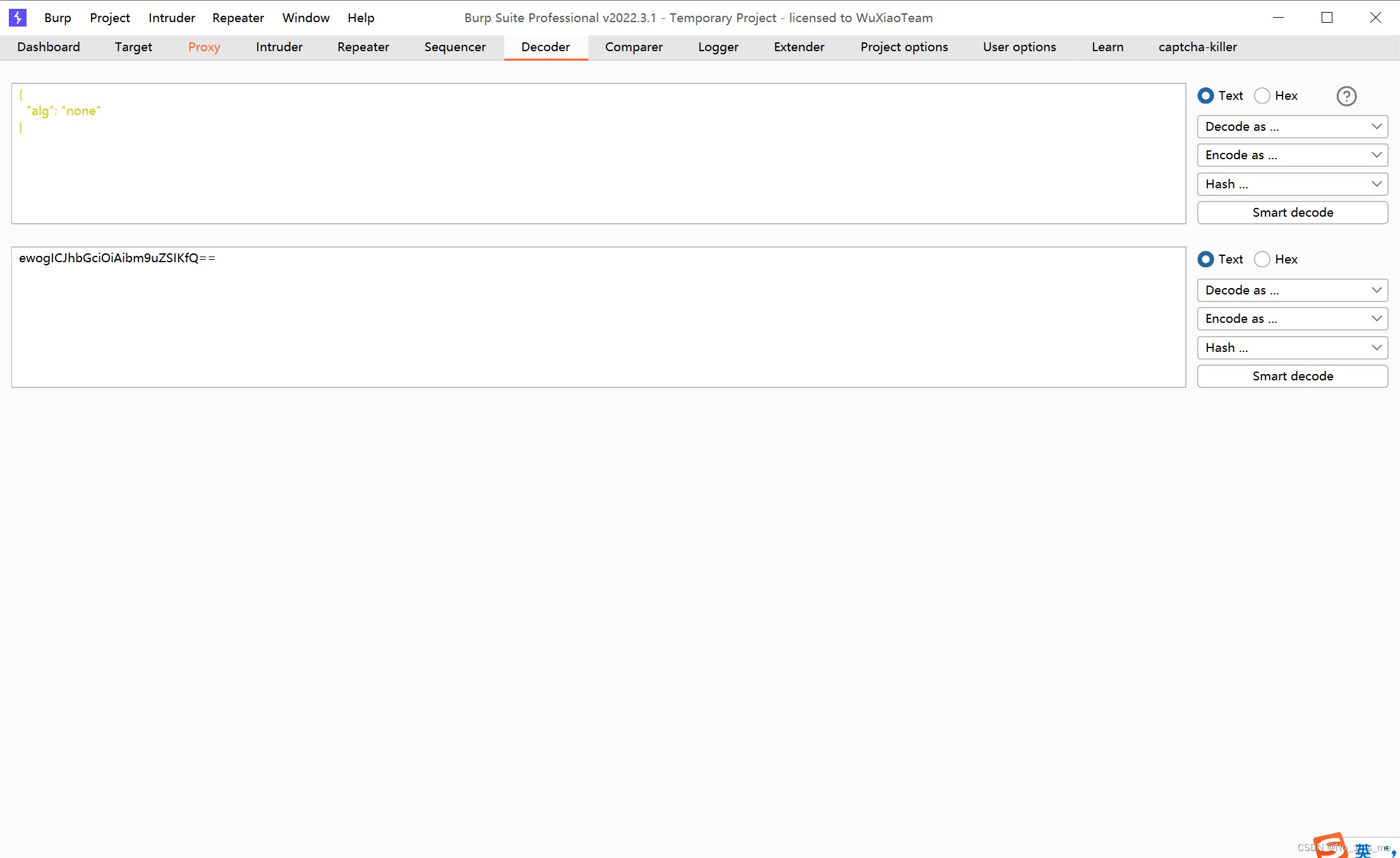Image resolution: width=1400 pixels, height=858 pixels.
Task: Select Hex view for the bottom panel
Action: click(1262, 259)
